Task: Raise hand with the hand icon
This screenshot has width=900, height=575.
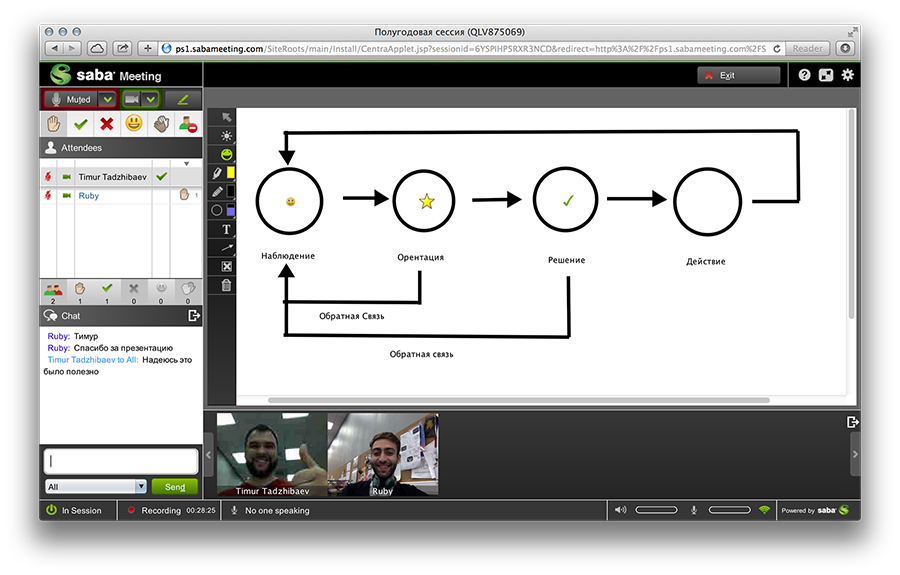Action: 53,124
